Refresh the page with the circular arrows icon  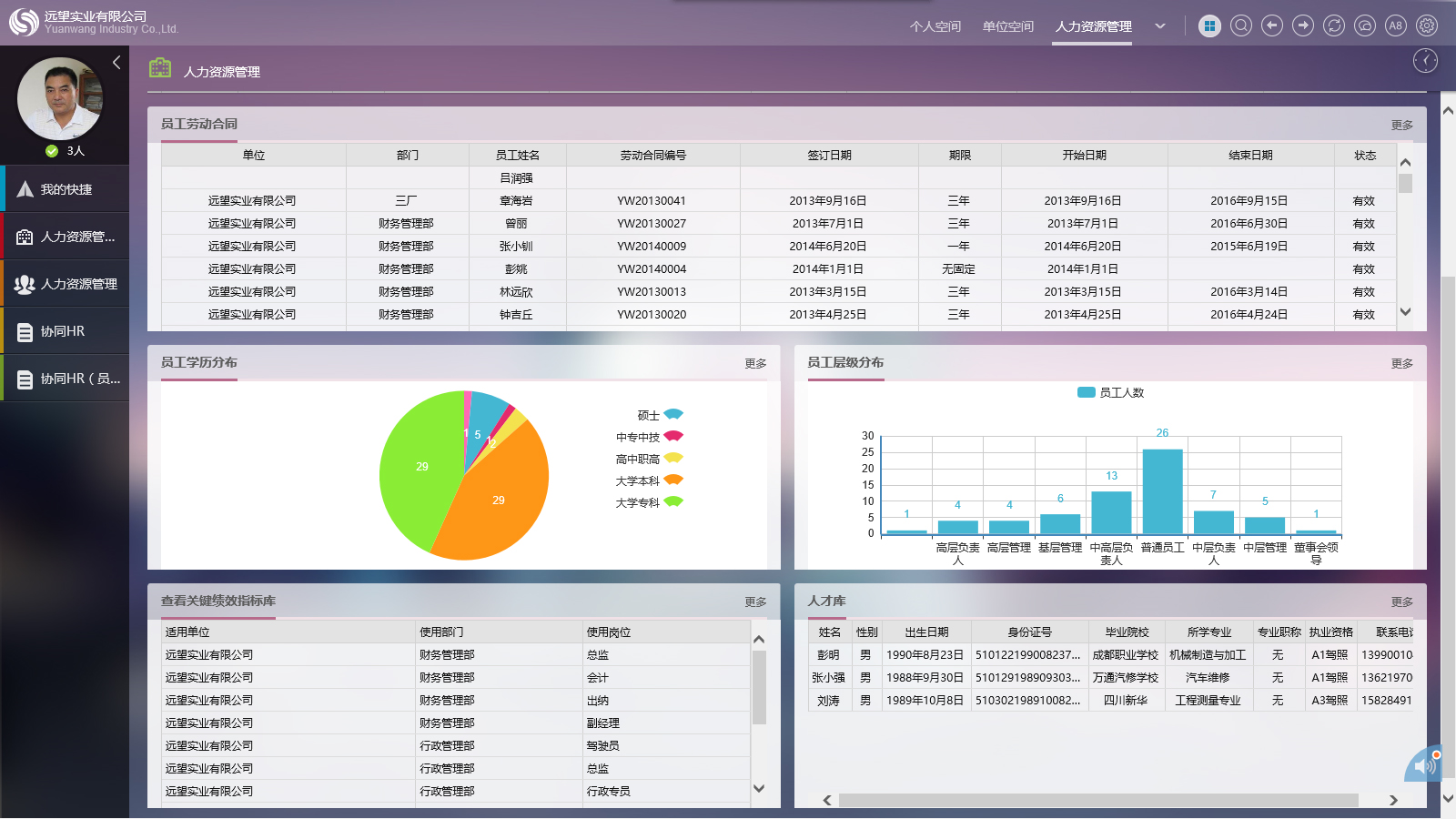[x=1334, y=25]
